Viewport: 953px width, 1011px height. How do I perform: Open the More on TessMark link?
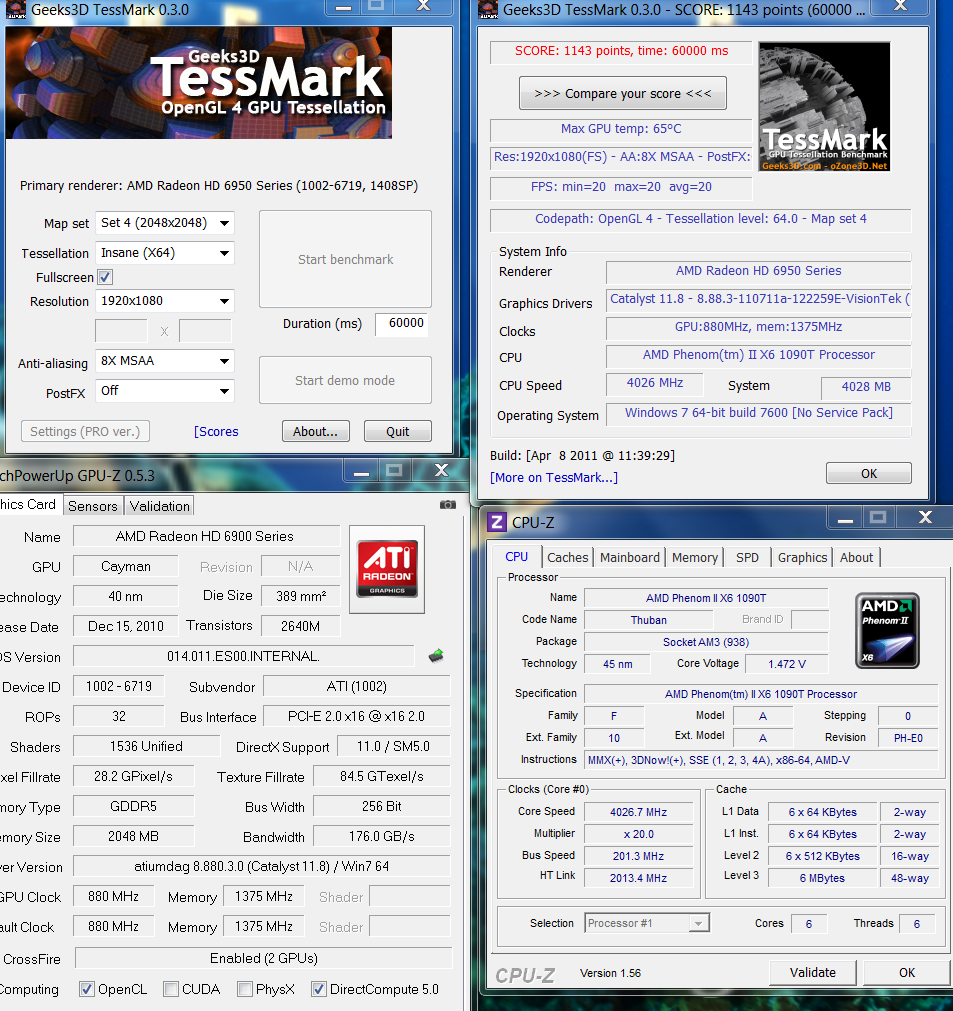[x=554, y=477]
